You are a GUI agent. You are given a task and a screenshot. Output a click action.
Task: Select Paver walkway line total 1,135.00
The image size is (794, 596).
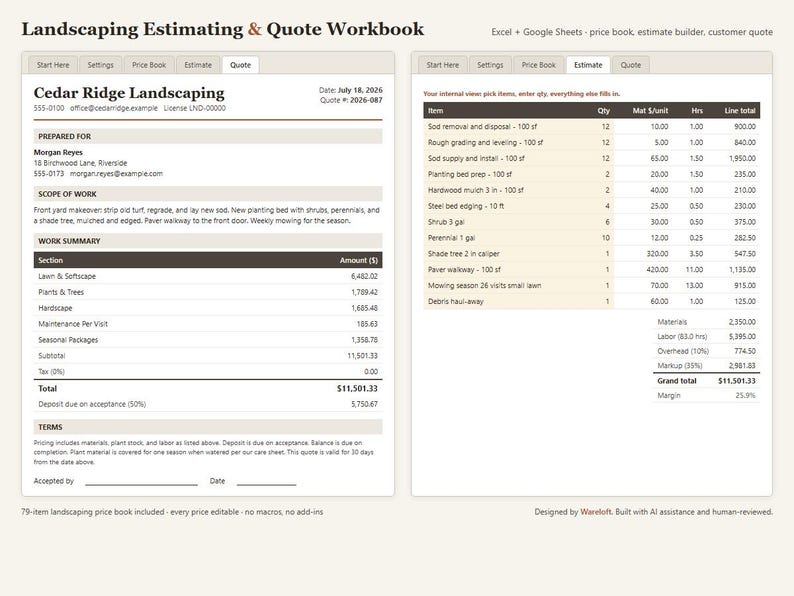(742, 270)
